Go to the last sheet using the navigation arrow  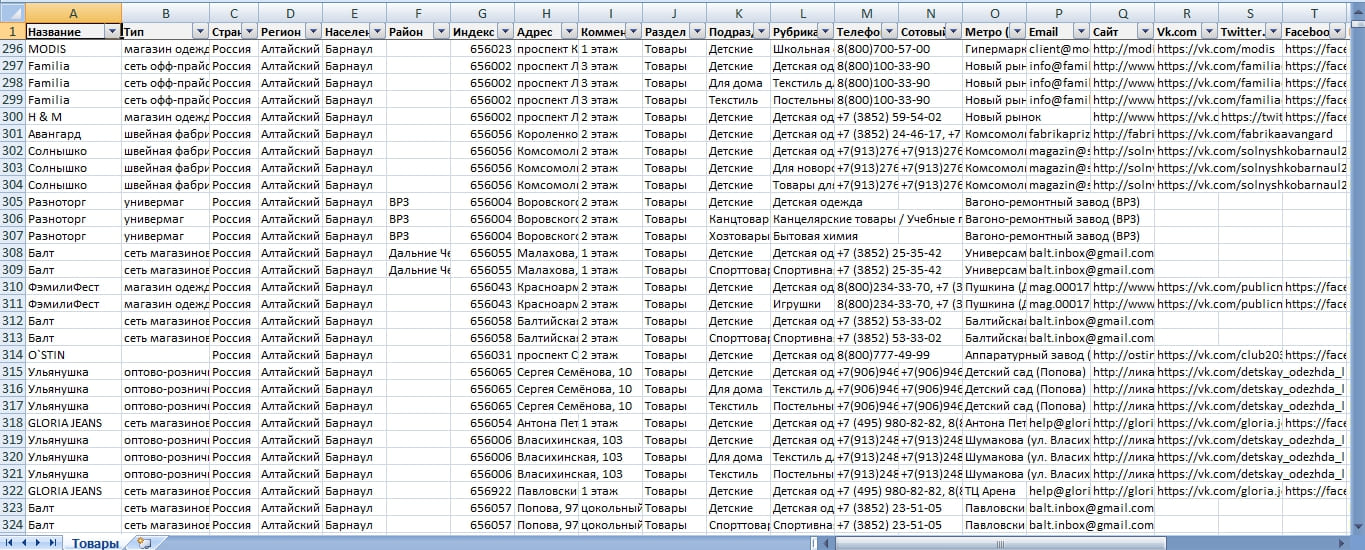51,542
